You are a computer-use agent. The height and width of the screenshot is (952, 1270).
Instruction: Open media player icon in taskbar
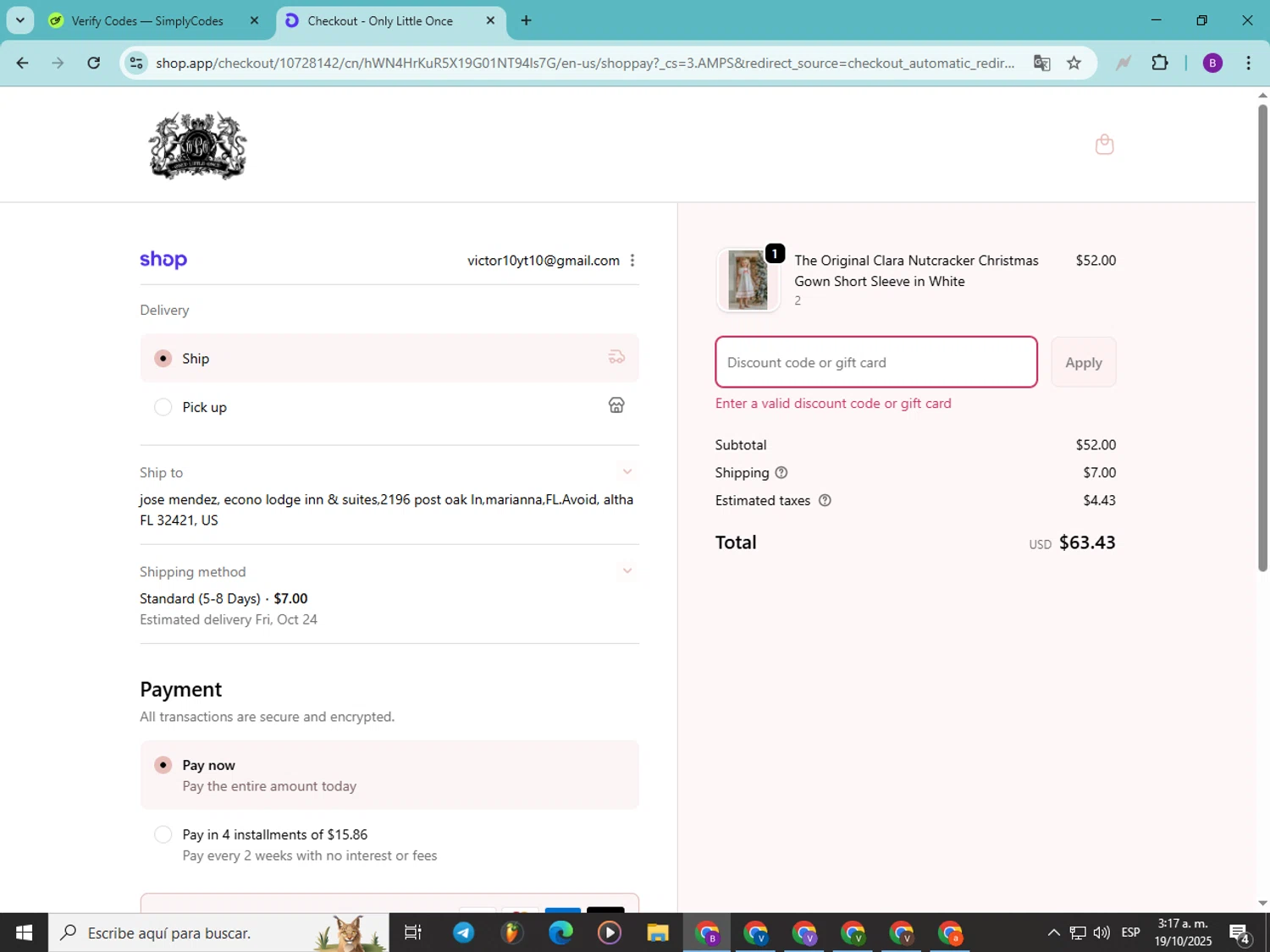pos(610,933)
